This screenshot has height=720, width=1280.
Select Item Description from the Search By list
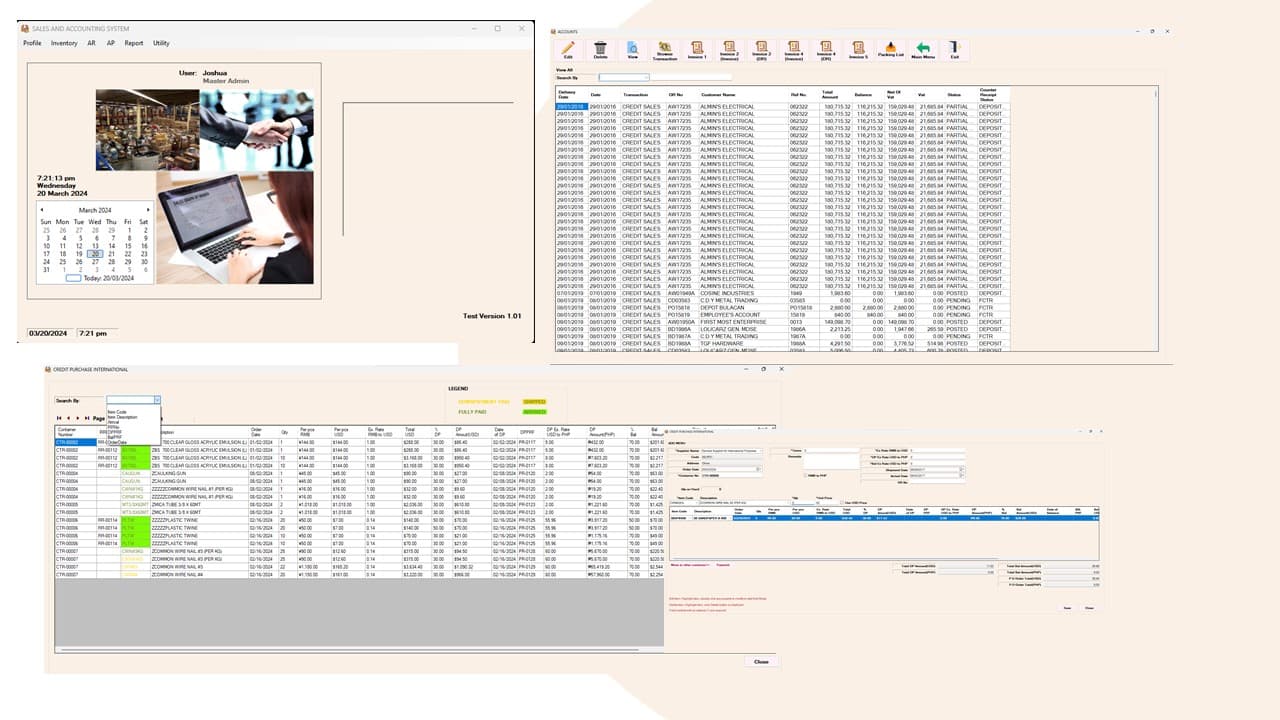(122, 417)
